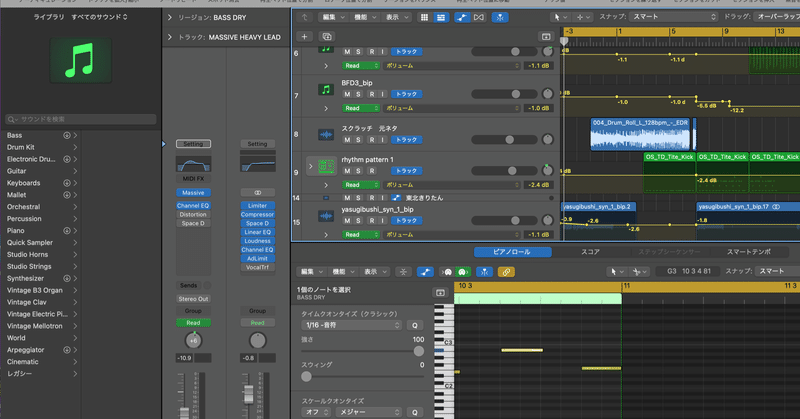The image size is (800, 419).
Task: Open the 1/16 -音符 time quantize dropdown
Action: 352,325
